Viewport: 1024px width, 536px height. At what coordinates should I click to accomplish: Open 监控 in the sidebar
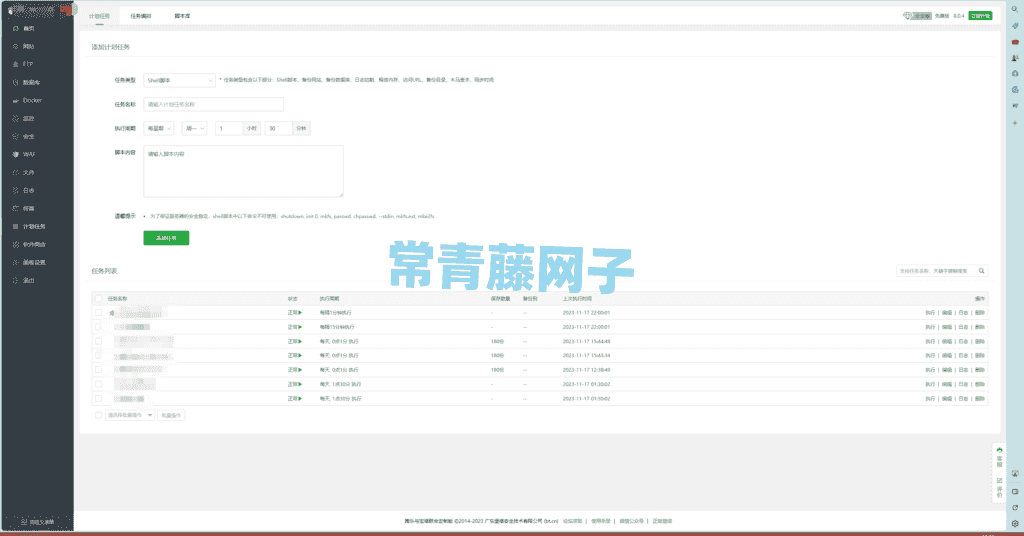pyautogui.click(x=28, y=119)
